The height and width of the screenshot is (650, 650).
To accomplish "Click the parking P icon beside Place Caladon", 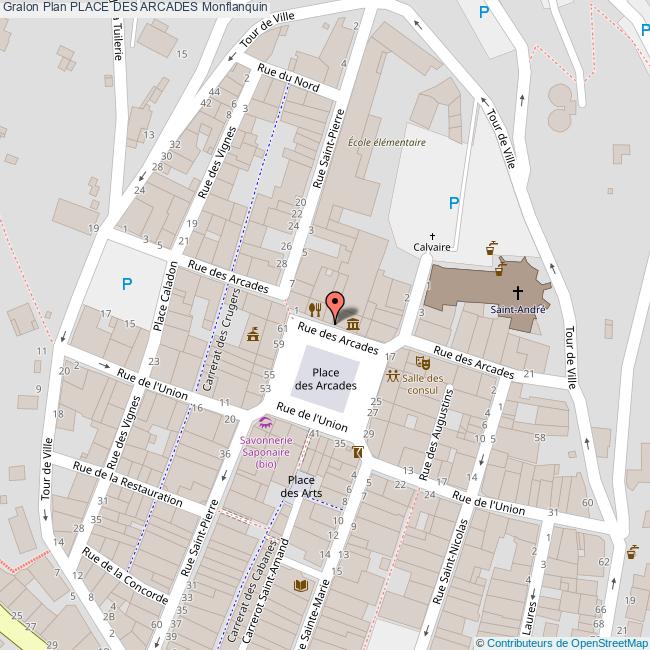I will (126, 284).
